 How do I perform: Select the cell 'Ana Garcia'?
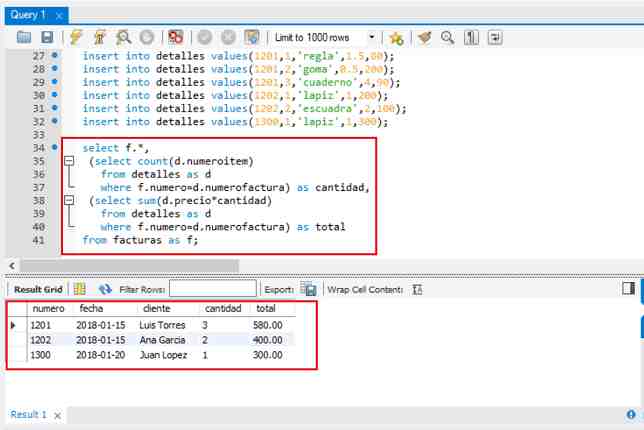pos(162,340)
